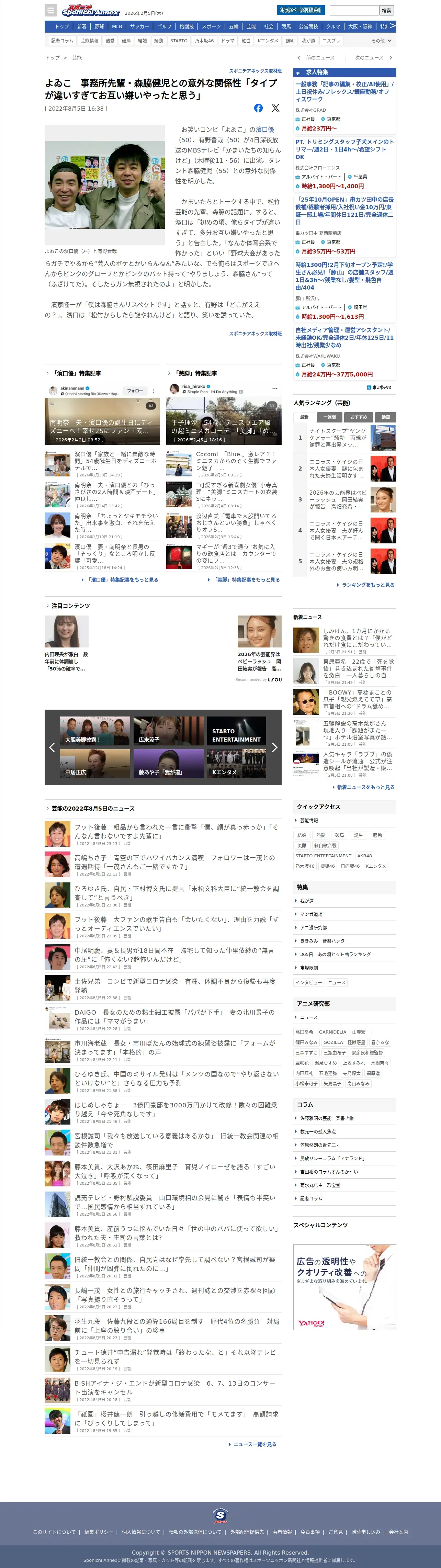This screenshot has height=1568, width=441.
Task: Click 乃木坂46 sub-category tag
Action: tap(204, 41)
